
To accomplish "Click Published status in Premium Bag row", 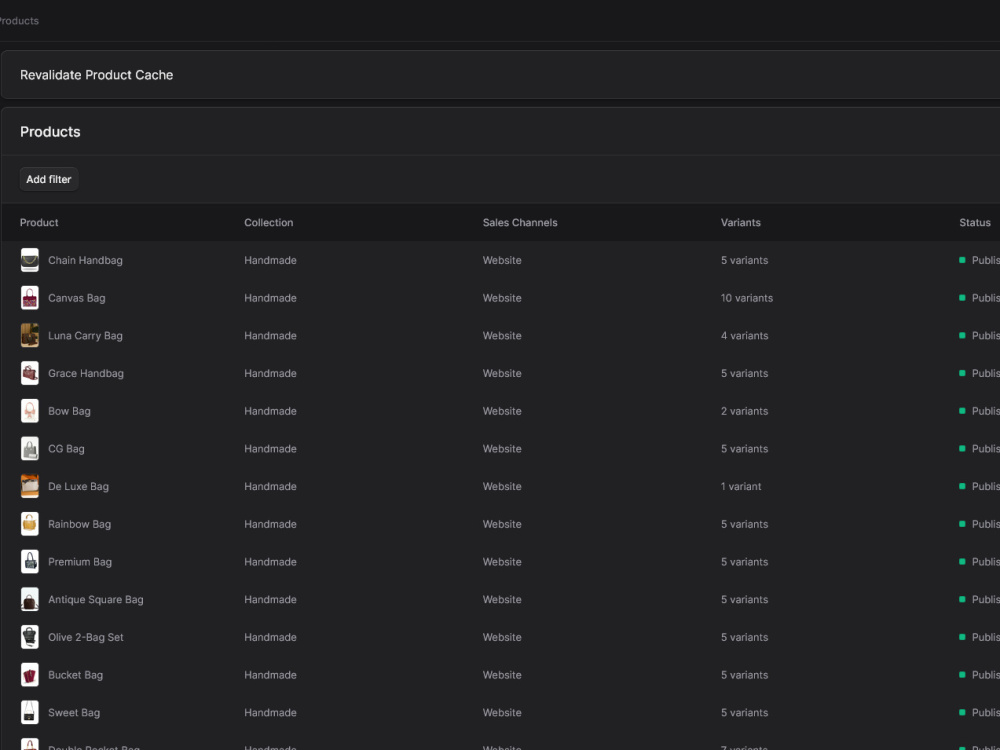I will click(980, 561).
